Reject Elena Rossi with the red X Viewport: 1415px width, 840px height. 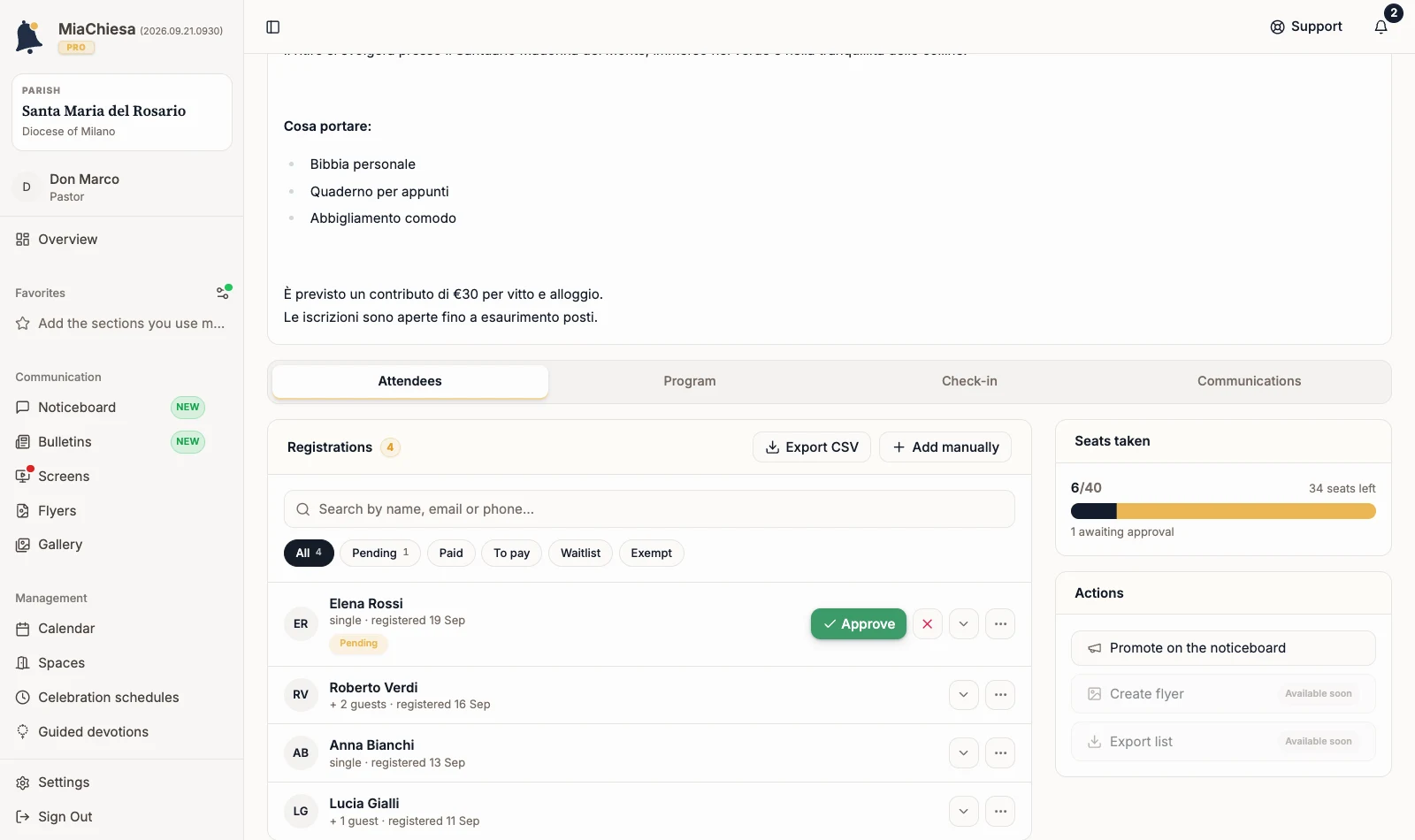pyautogui.click(x=927, y=624)
